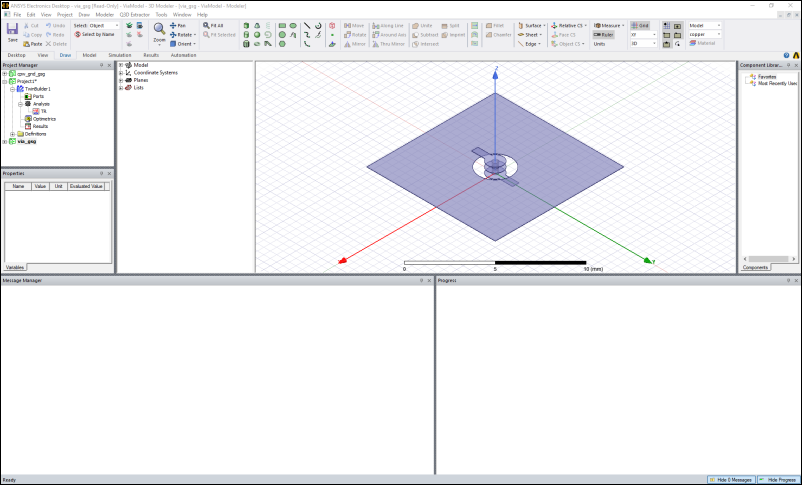The width and height of the screenshot is (802, 485).
Task: Select the Pan tool
Action: click(178, 25)
